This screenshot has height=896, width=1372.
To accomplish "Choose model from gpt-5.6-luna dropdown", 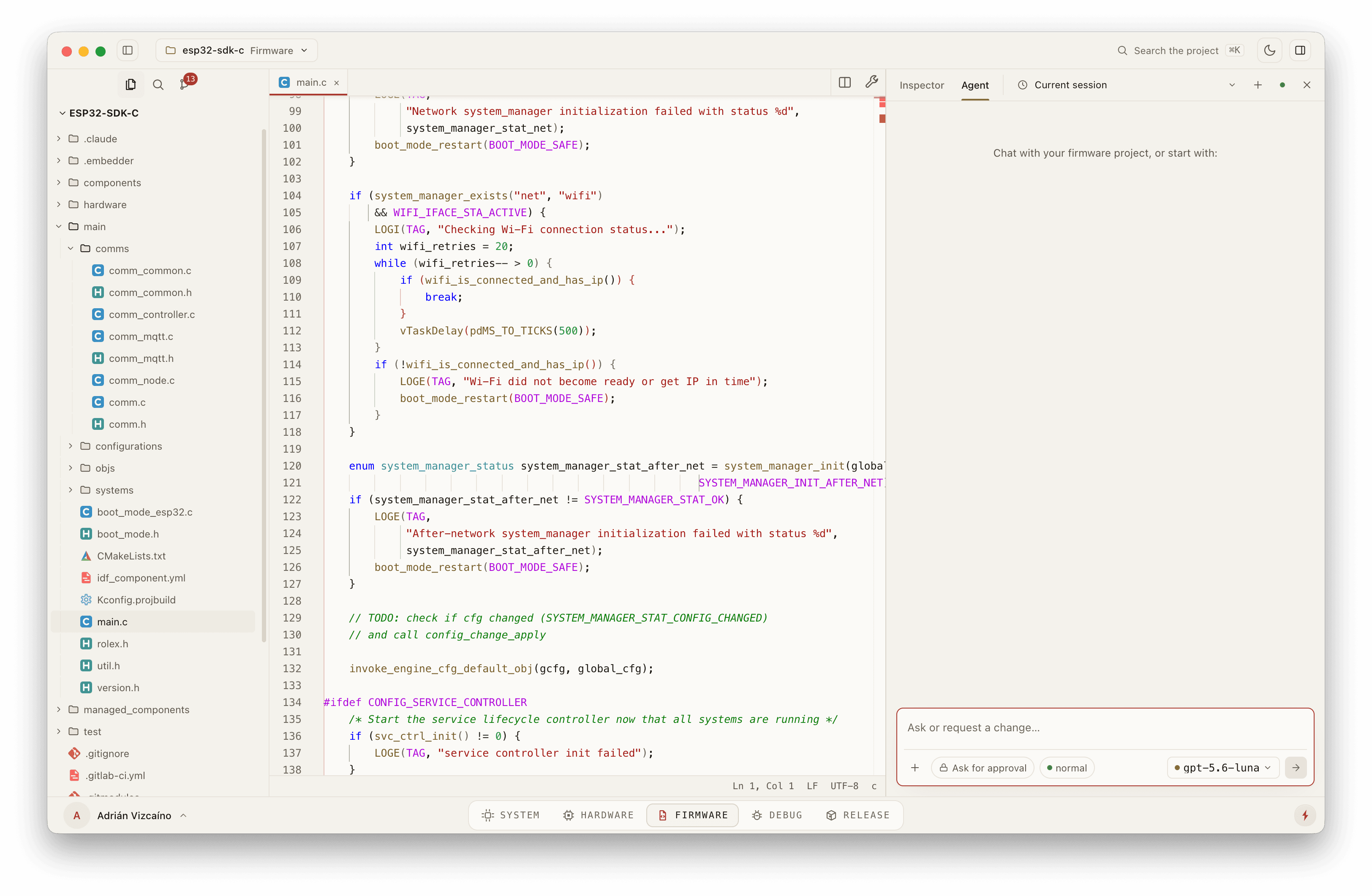I will coord(1223,768).
